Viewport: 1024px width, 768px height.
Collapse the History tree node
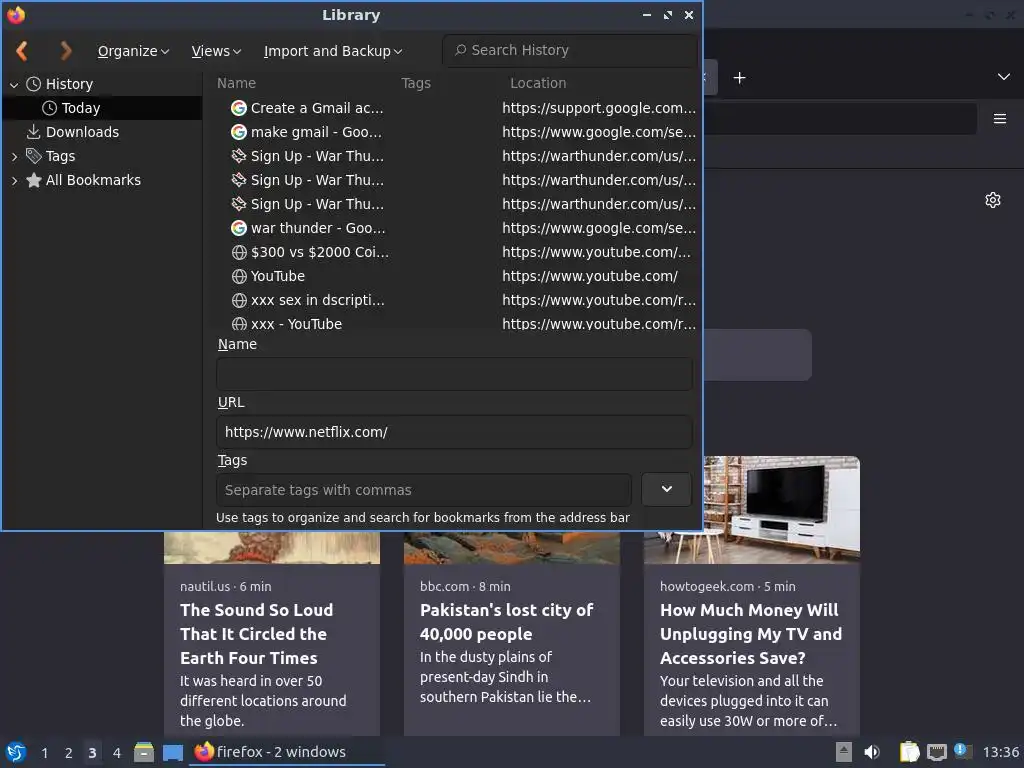pyautogui.click(x=14, y=85)
